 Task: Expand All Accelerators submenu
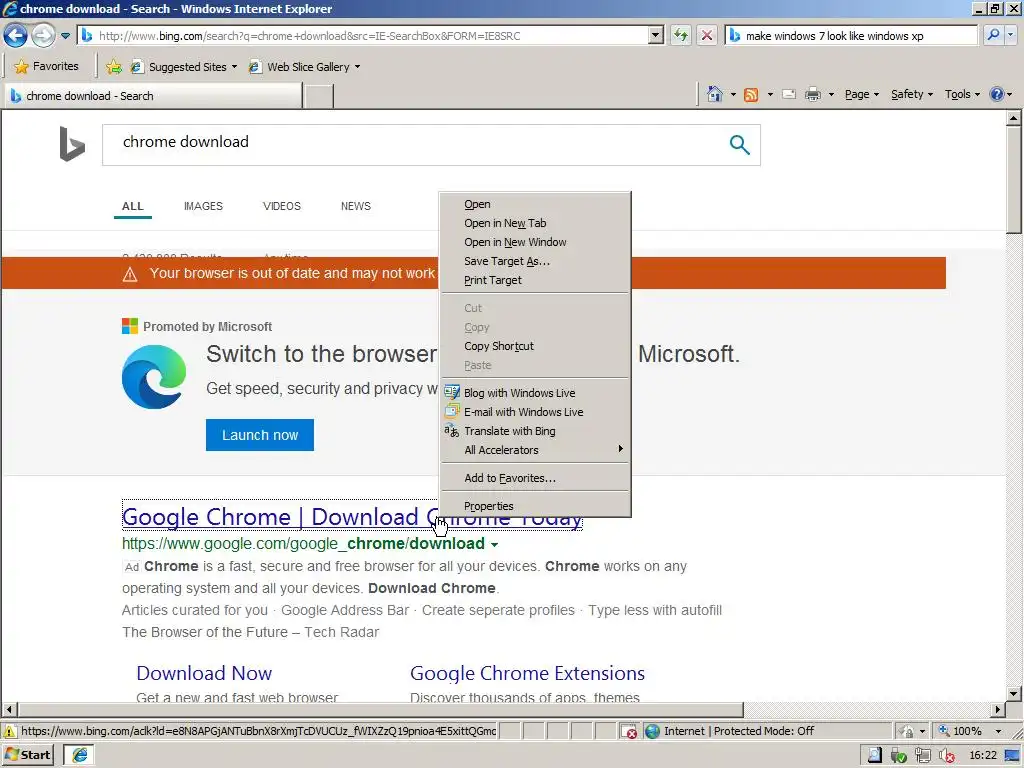coord(535,450)
